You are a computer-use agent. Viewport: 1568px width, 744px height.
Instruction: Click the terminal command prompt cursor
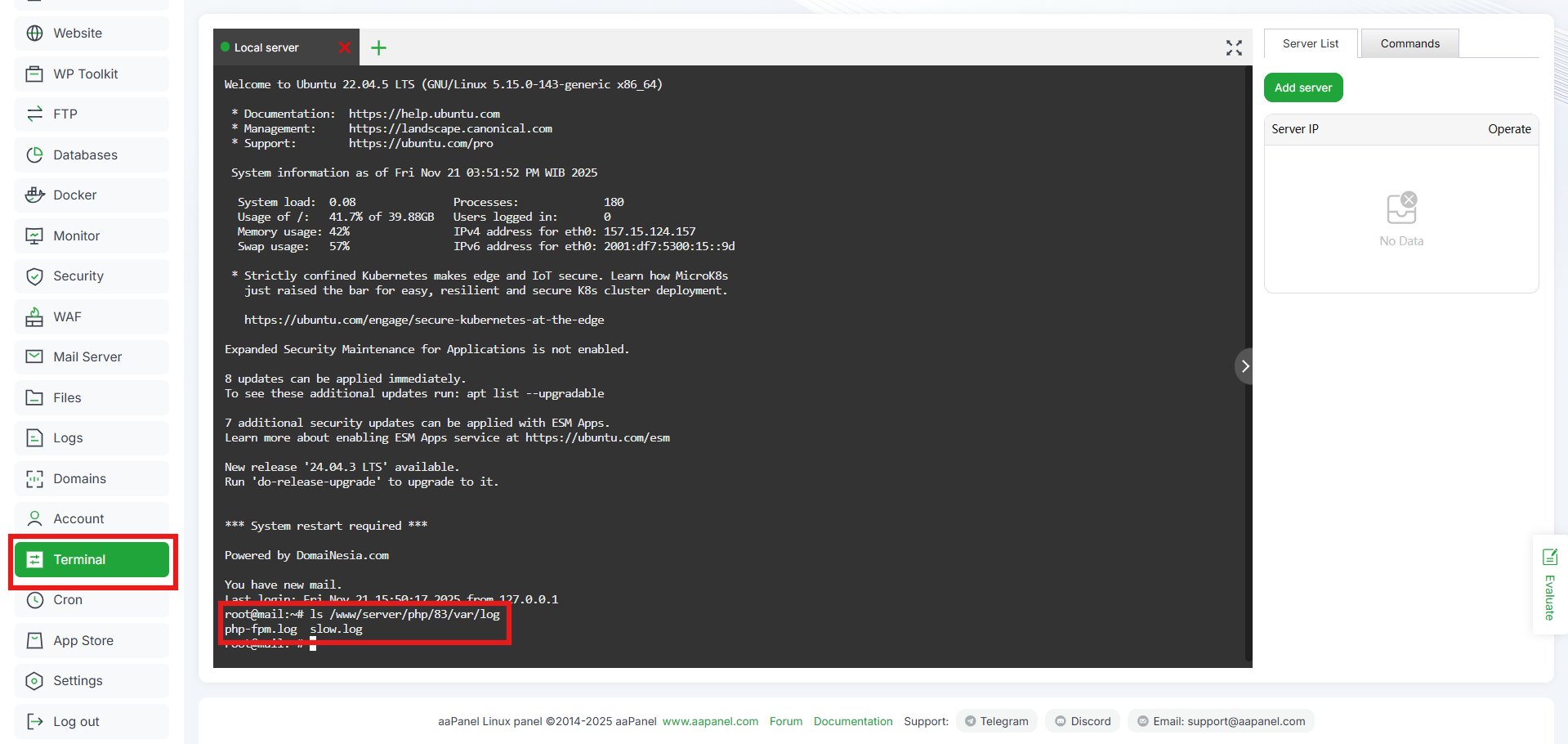(x=313, y=644)
